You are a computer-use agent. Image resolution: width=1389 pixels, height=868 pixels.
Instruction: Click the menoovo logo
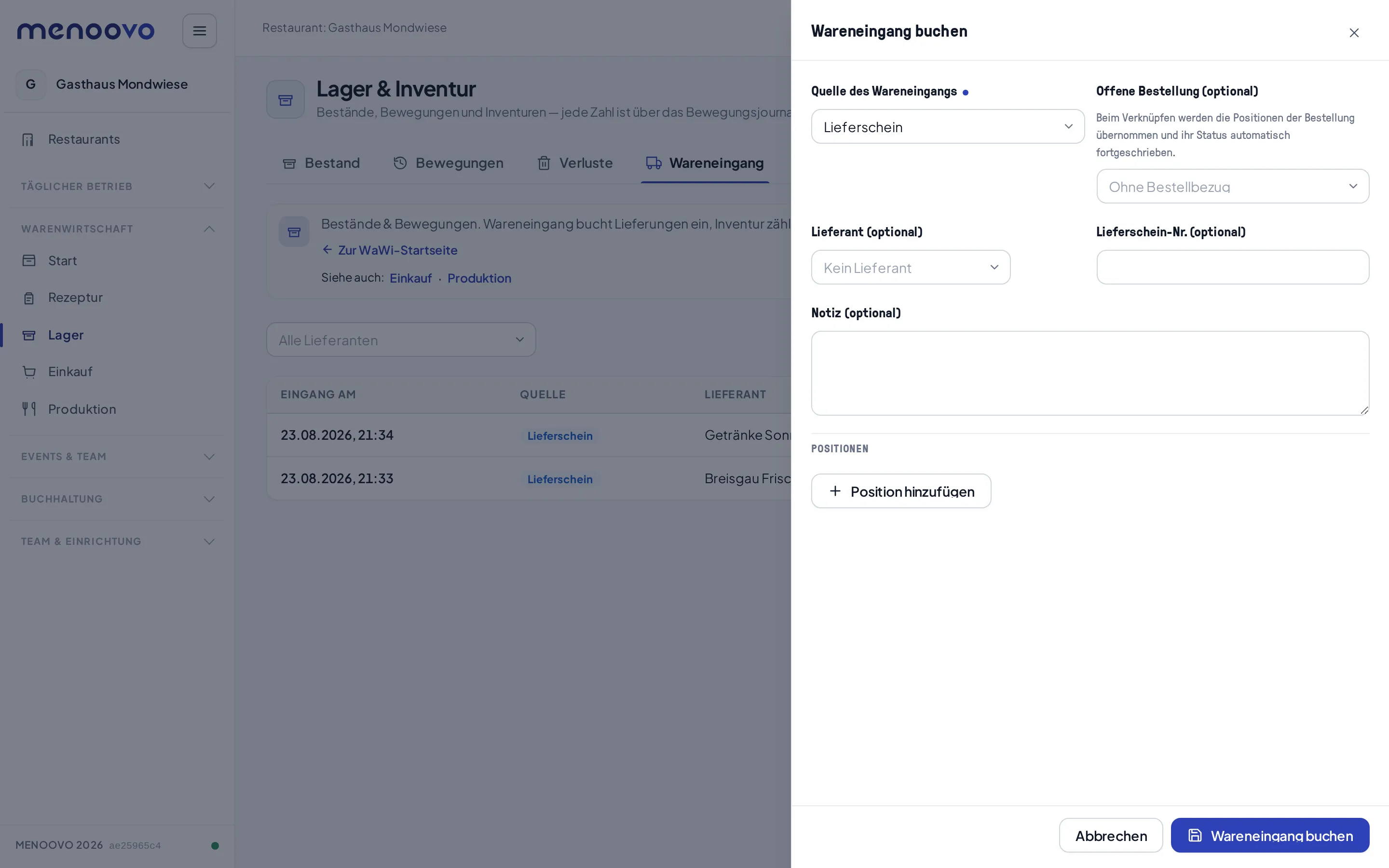pos(85,31)
